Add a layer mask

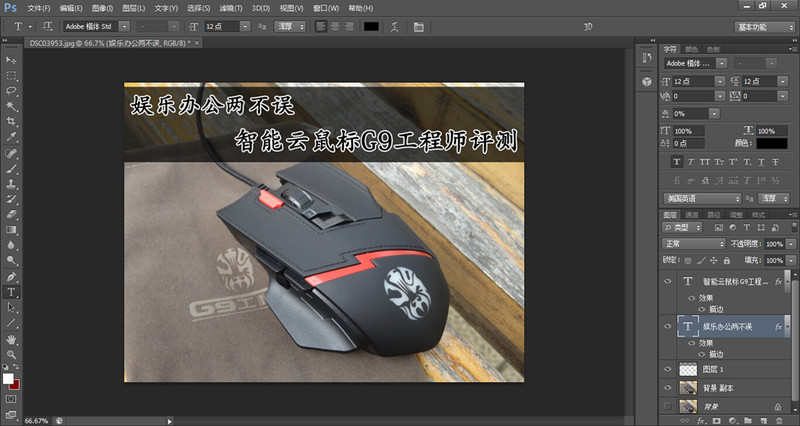click(x=717, y=420)
